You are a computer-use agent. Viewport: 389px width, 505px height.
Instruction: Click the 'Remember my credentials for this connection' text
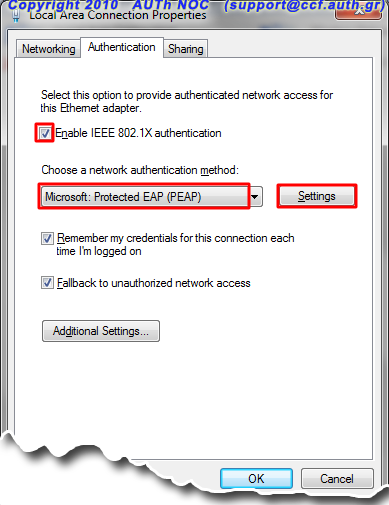tap(175, 244)
